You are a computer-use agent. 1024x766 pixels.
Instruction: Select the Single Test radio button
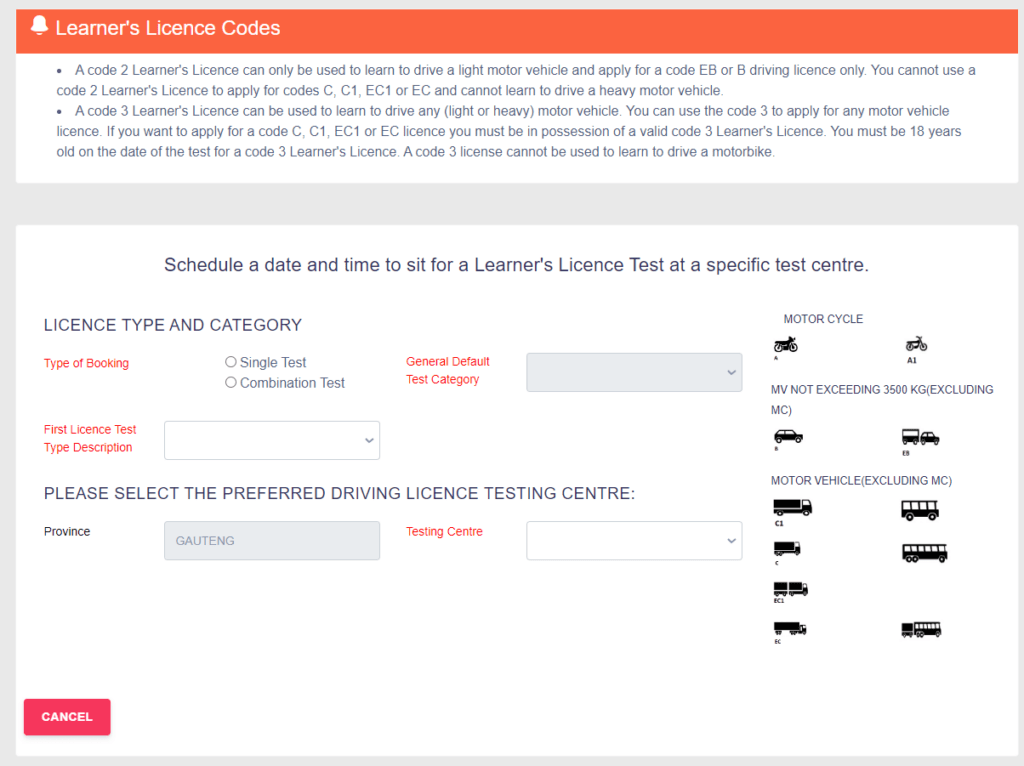pos(231,362)
